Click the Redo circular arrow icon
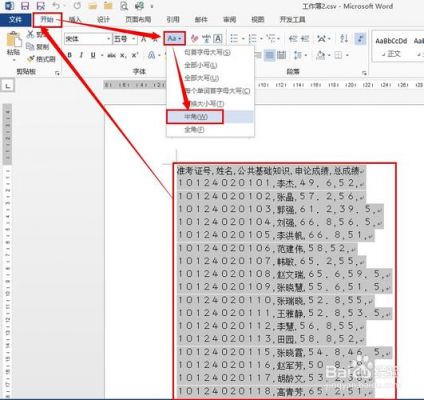424x400 pixels. 77,6
